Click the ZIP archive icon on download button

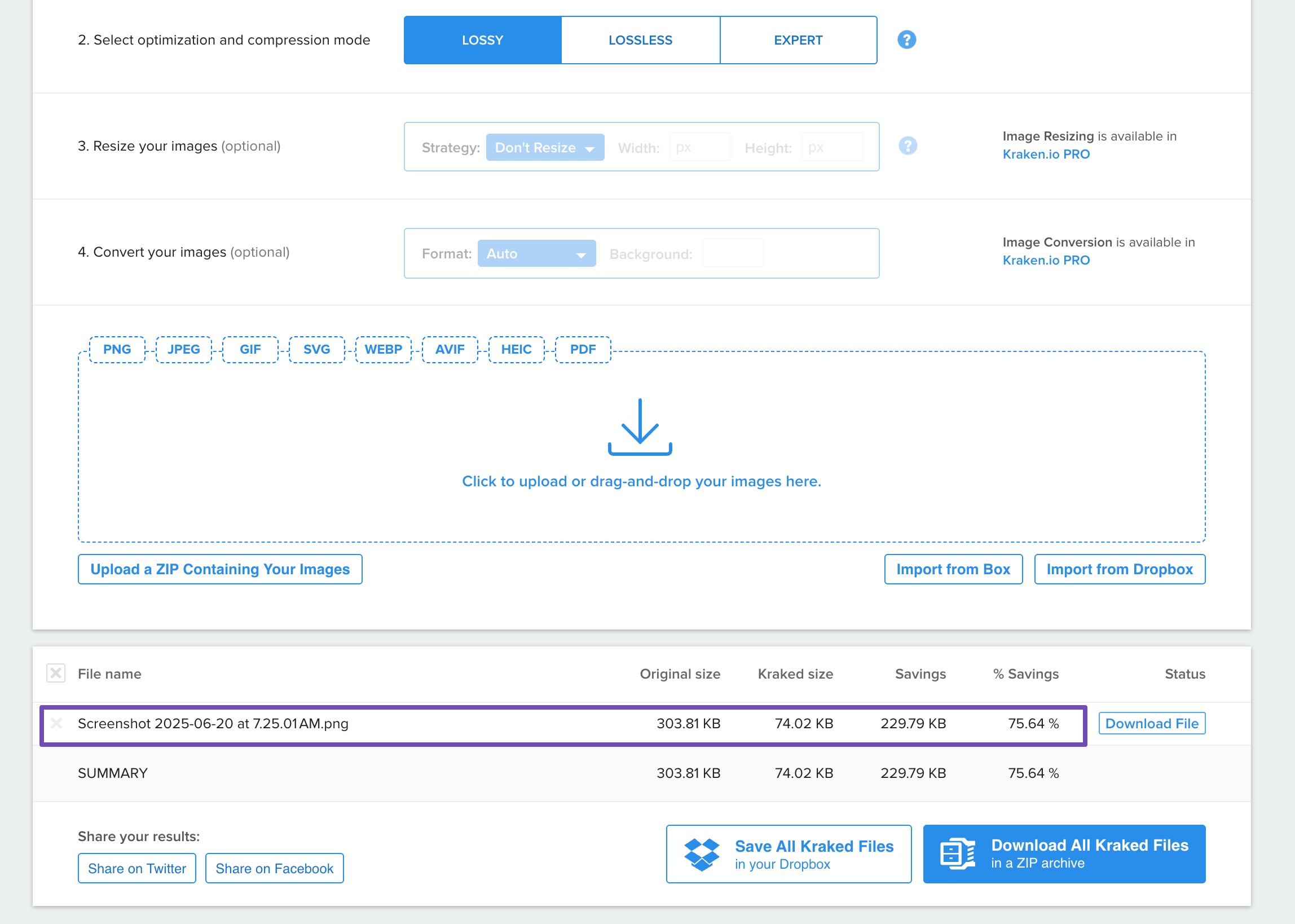[957, 853]
